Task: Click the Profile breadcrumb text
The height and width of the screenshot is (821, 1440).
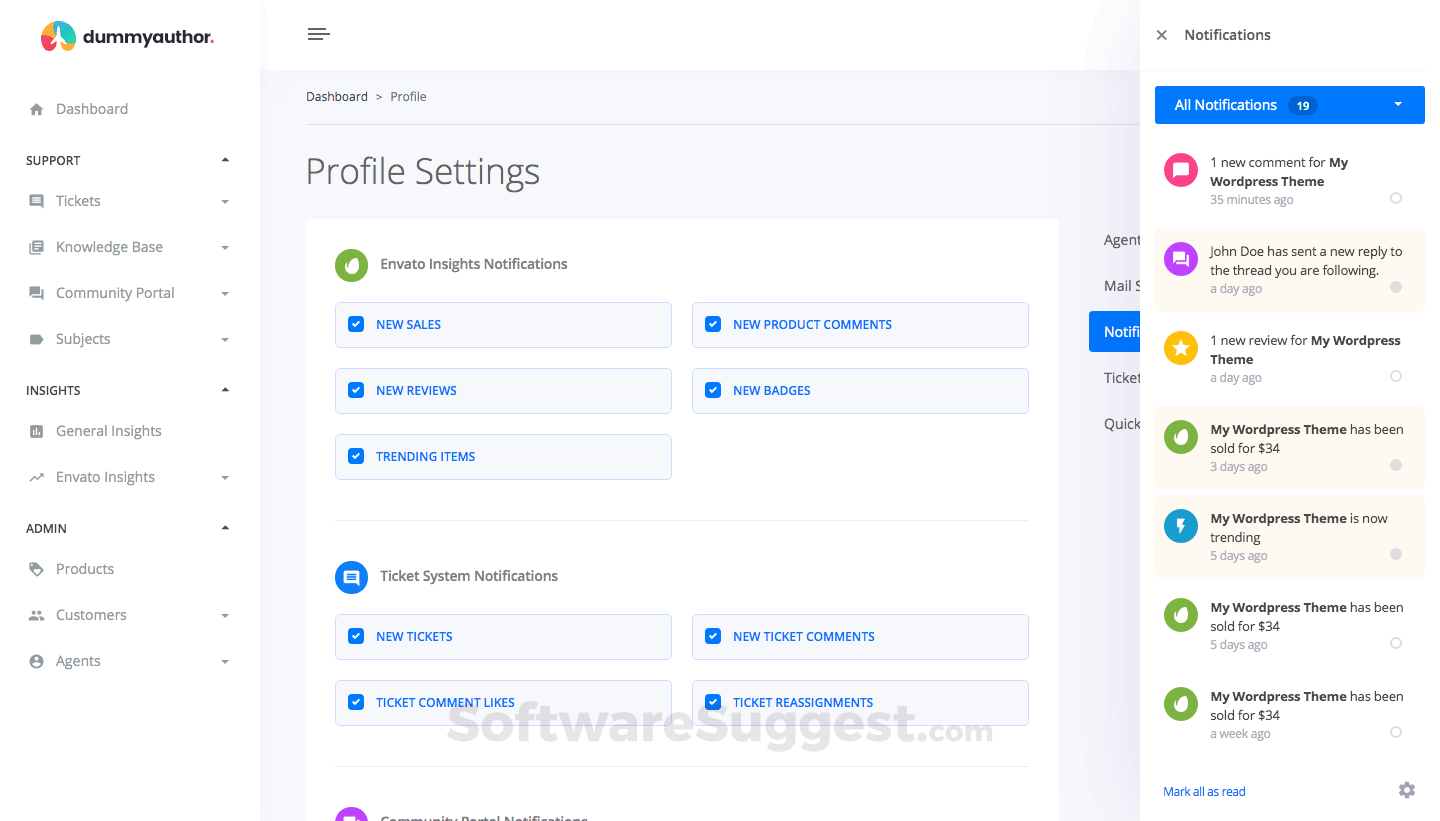Action: click(x=408, y=96)
